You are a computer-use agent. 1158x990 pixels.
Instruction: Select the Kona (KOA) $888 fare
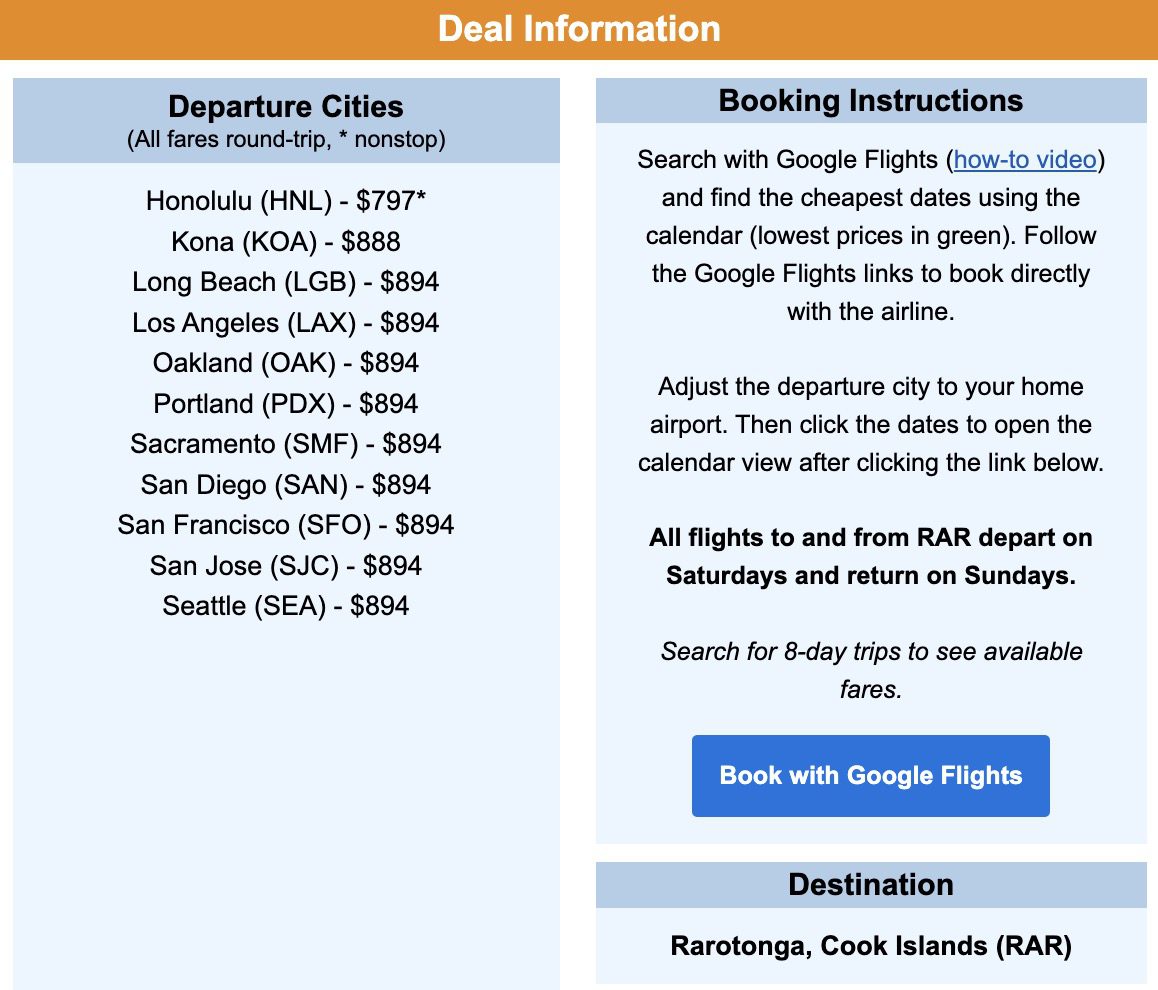click(285, 242)
